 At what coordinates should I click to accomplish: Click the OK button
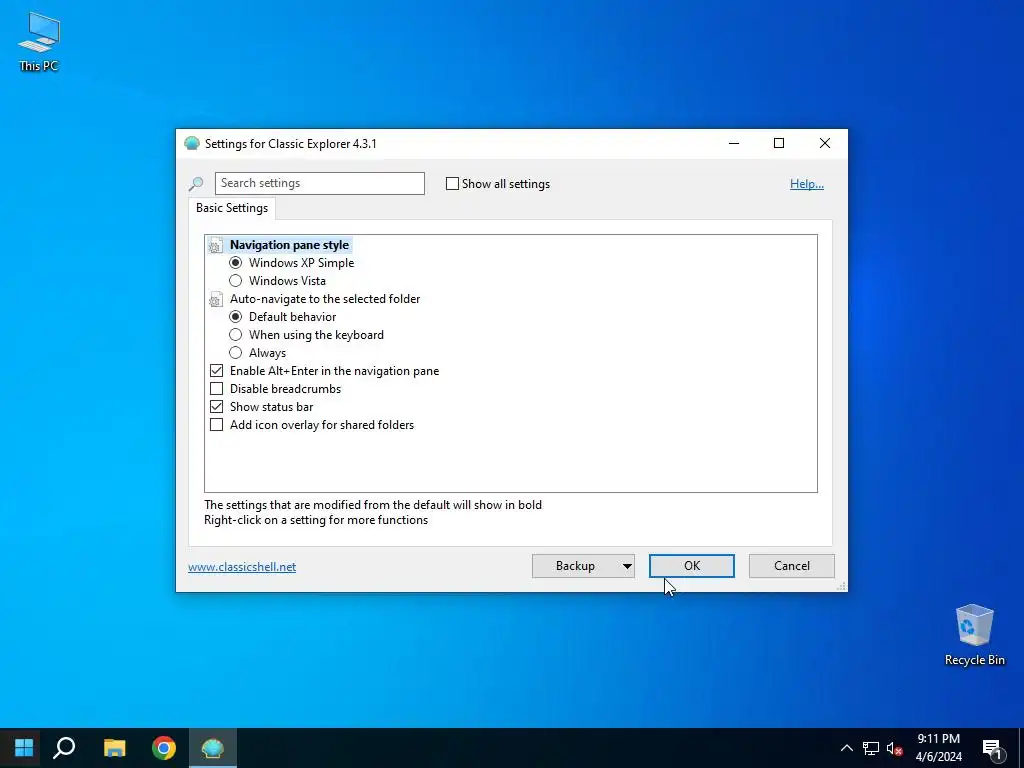pyautogui.click(x=692, y=566)
